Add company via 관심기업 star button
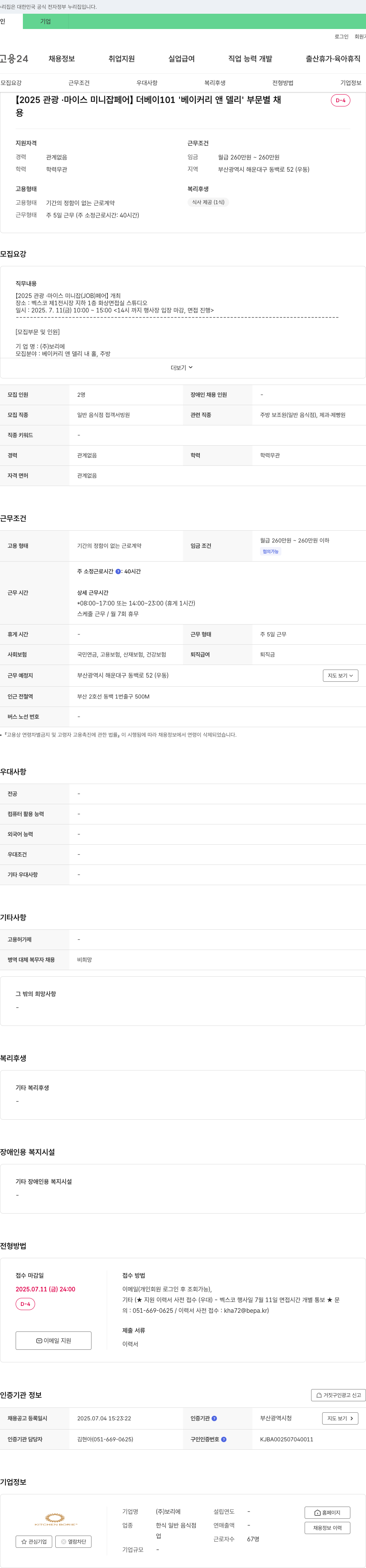 [x=34, y=1542]
